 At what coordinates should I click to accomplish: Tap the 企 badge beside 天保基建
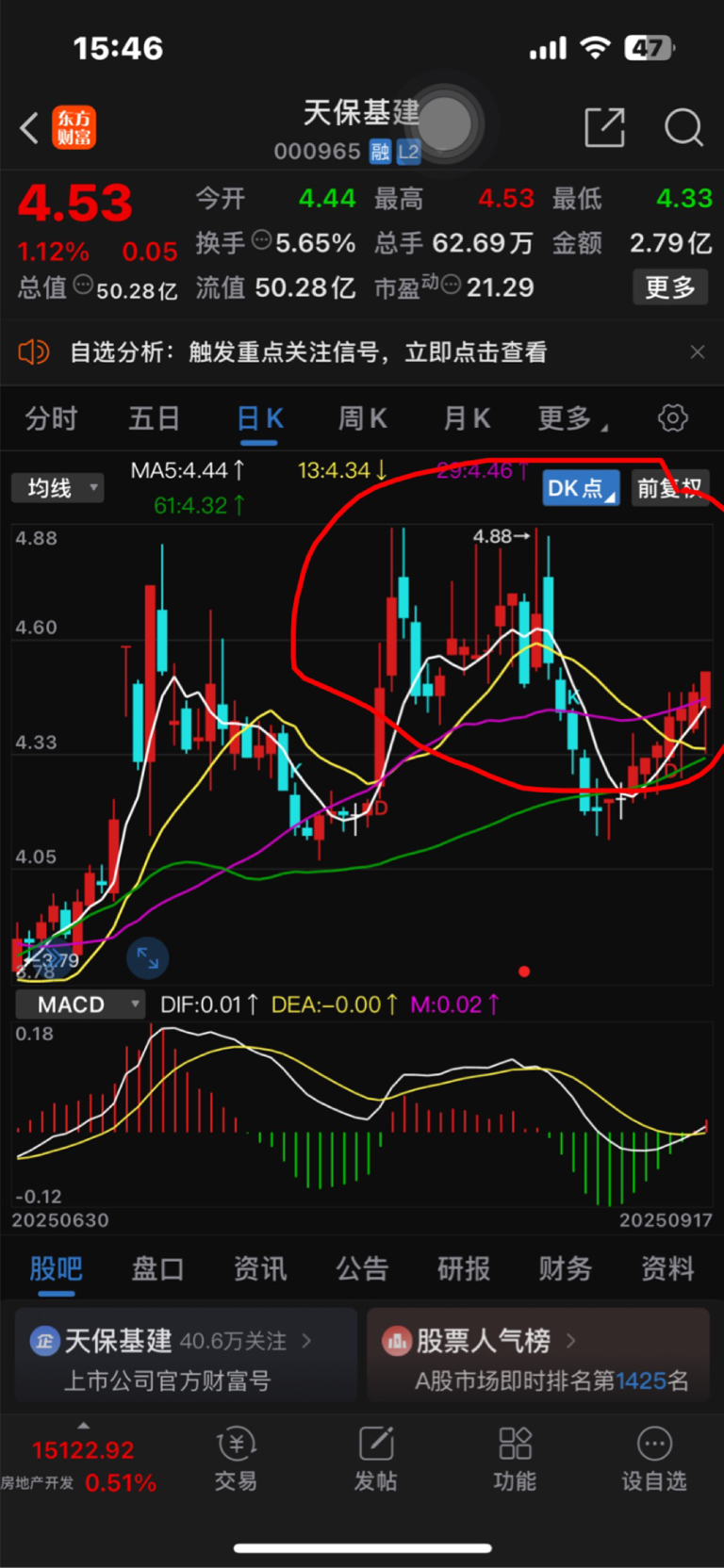(44, 1340)
